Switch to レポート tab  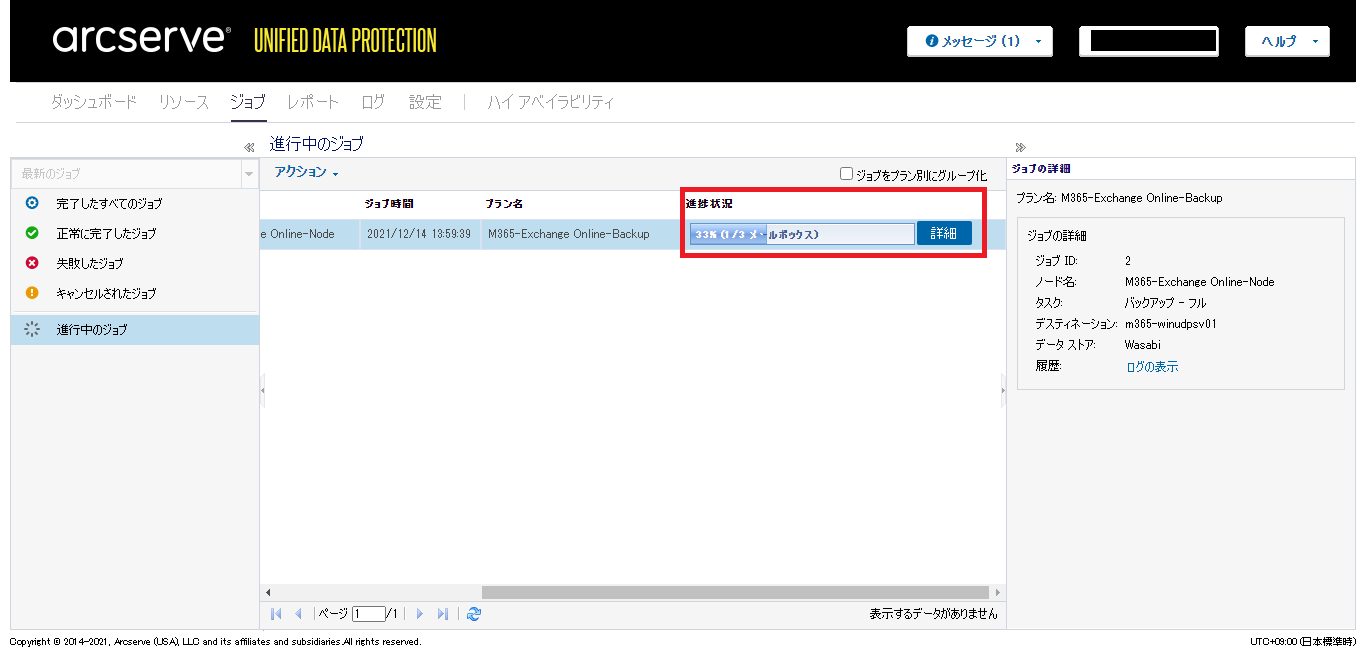(313, 102)
